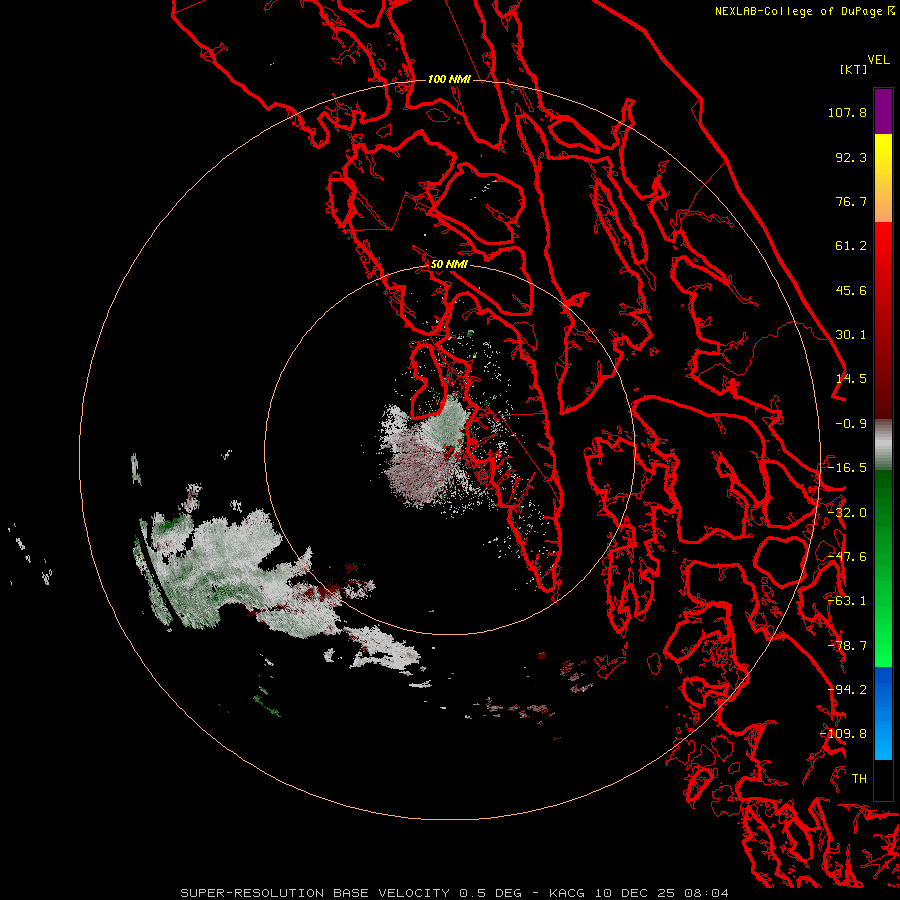This screenshot has width=900, height=900.
Task: Click the TH legend label
Action: click(859, 779)
